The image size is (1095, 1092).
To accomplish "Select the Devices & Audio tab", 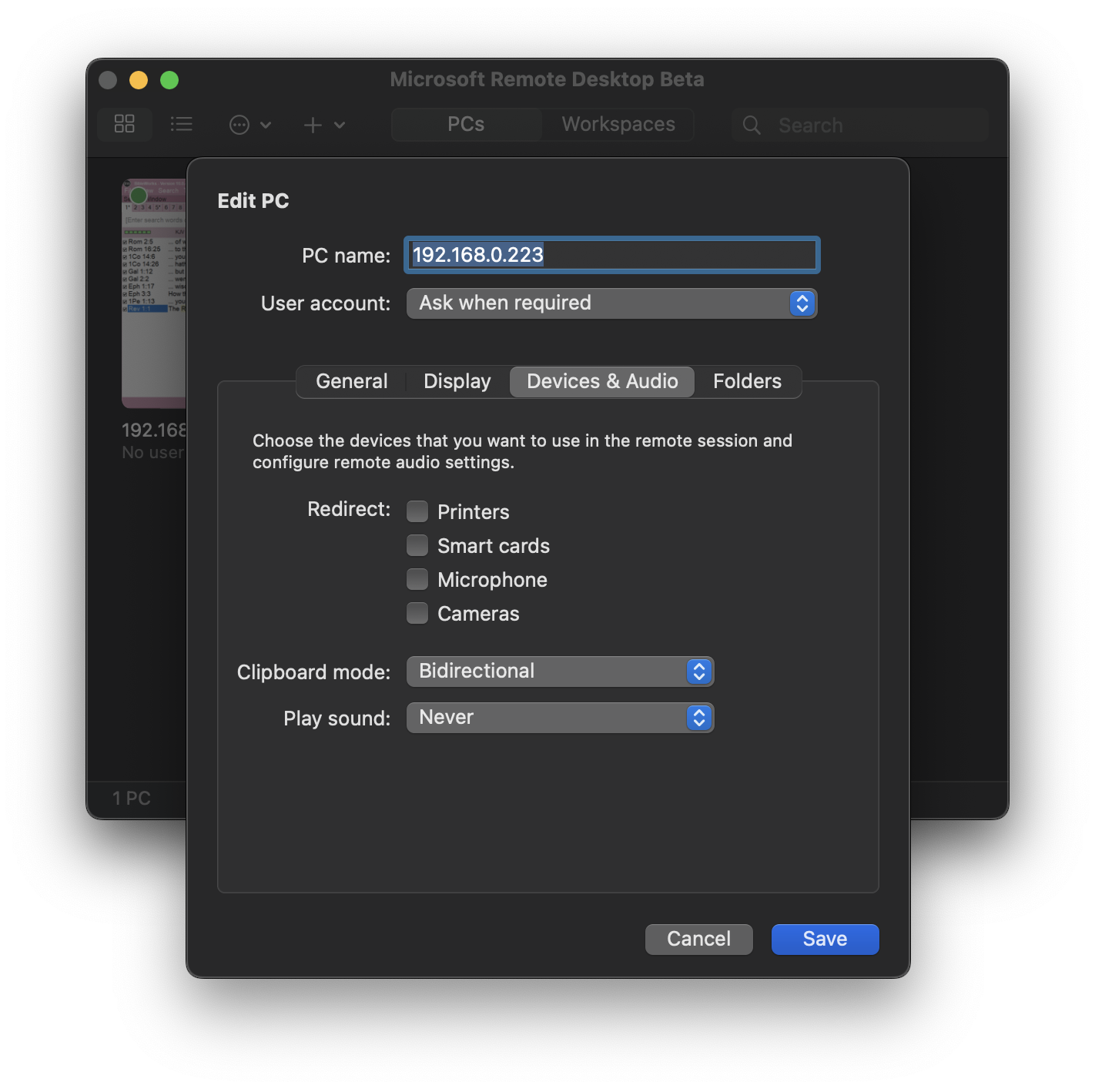I will coord(602,381).
